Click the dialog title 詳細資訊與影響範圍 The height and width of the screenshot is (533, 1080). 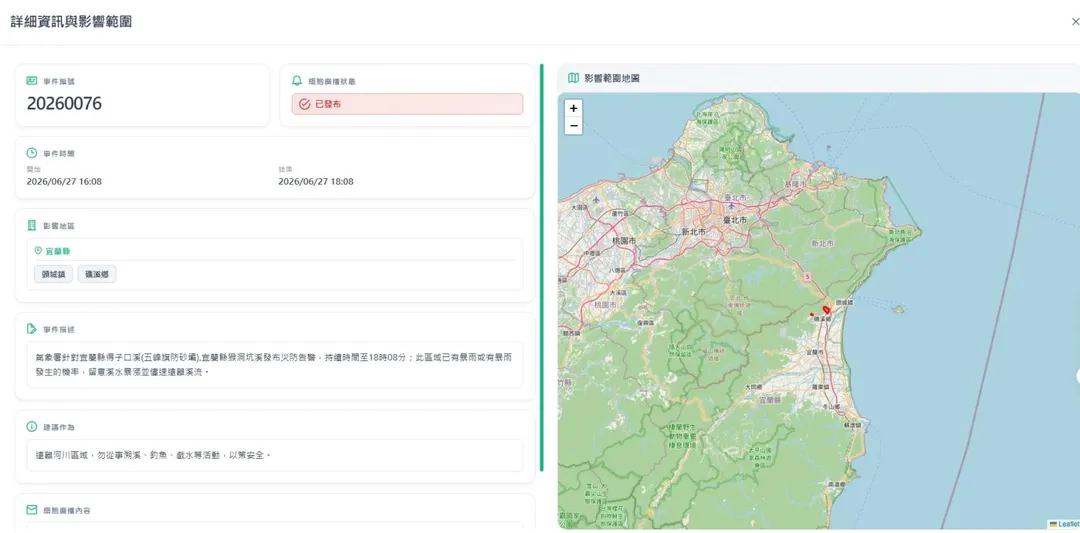coord(71,22)
